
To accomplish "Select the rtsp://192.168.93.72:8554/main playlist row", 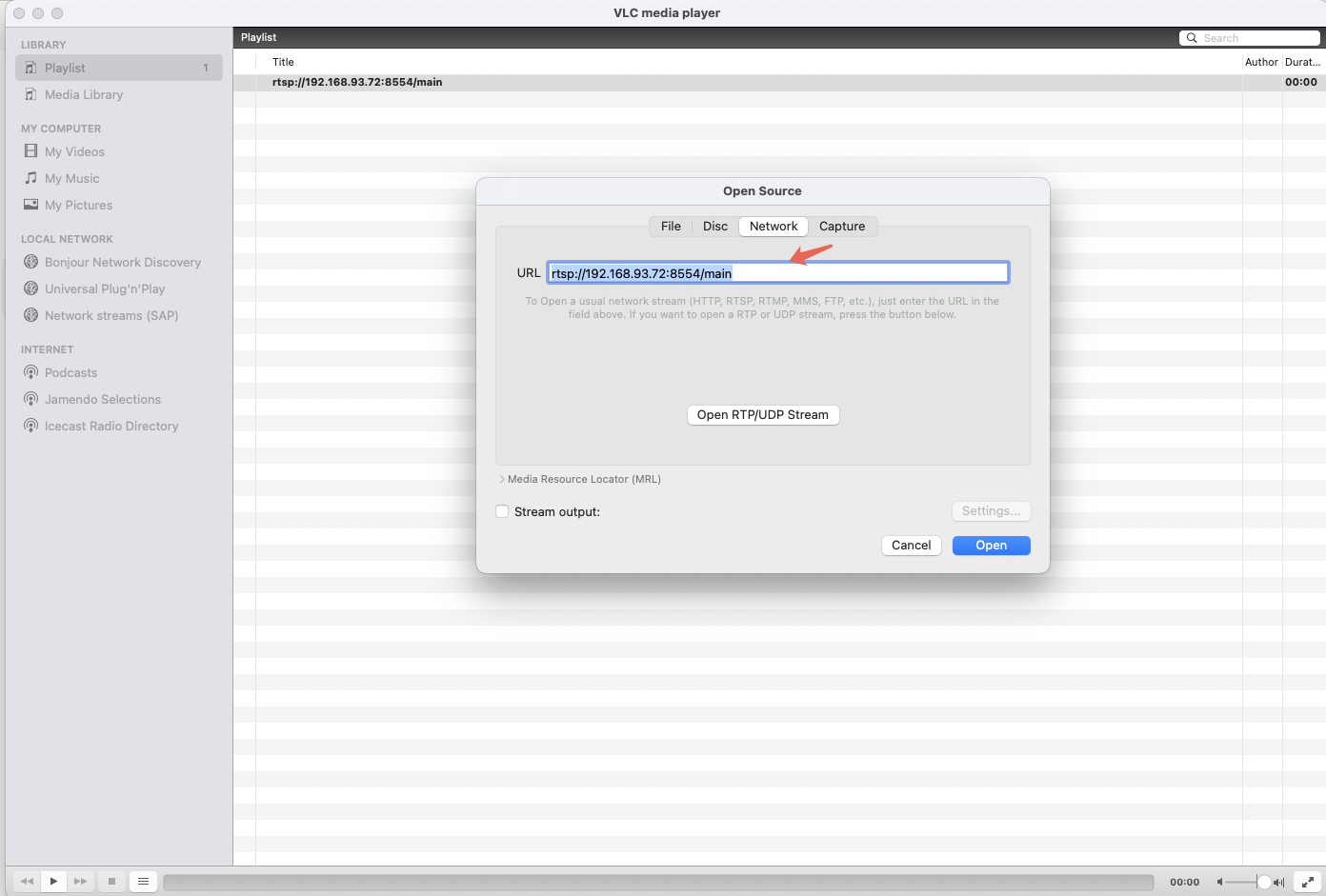I will click(x=779, y=82).
